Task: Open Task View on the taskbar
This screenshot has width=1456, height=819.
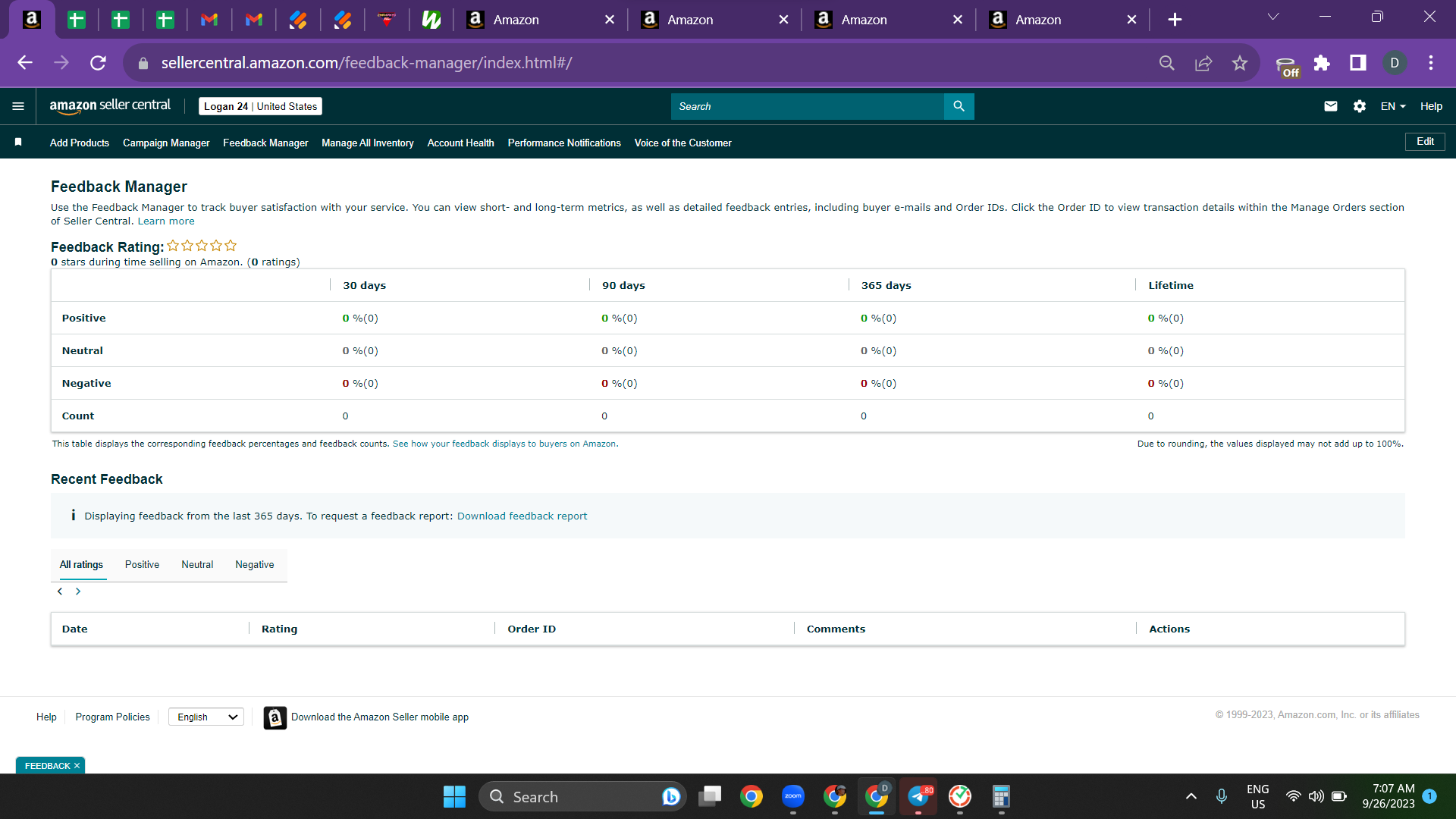Action: (710, 796)
